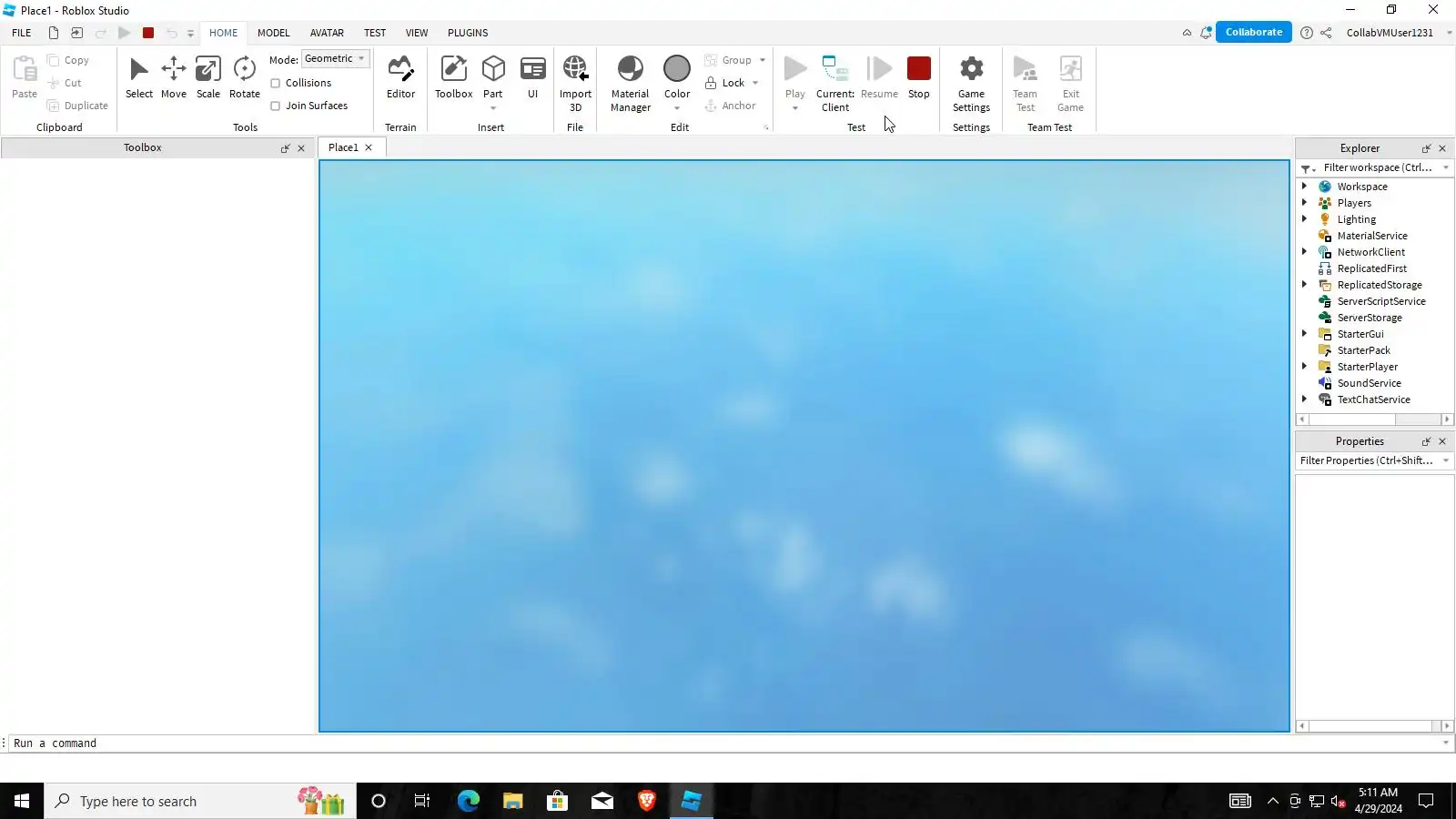Screen dimensions: 1456x819
Task: Insert a new Part
Action: point(493,75)
